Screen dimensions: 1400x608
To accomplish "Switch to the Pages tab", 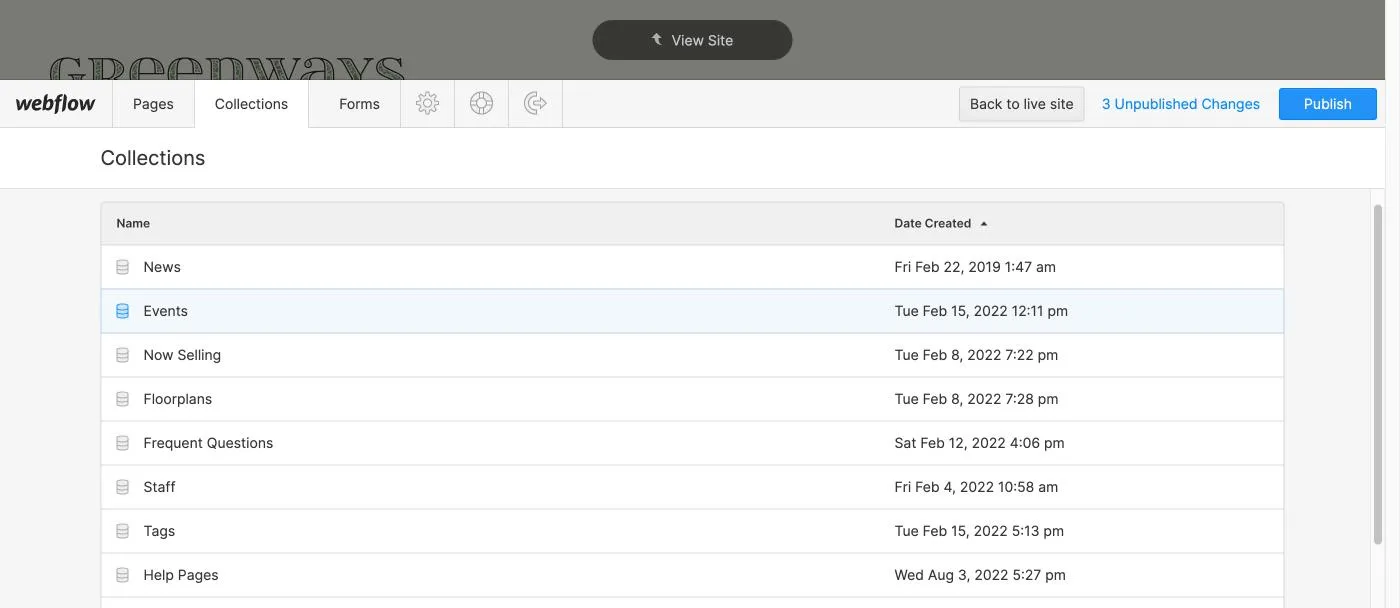I will pos(153,104).
